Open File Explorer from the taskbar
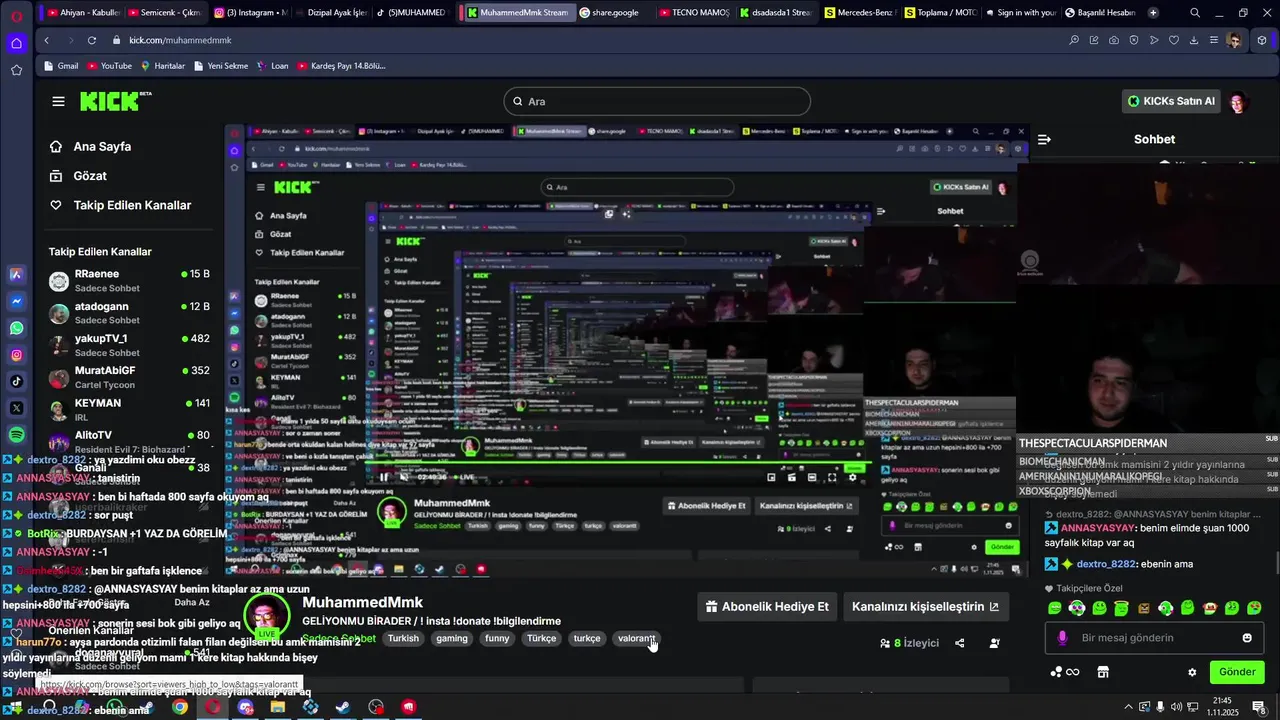The width and height of the screenshot is (1280, 720). (278, 707)
